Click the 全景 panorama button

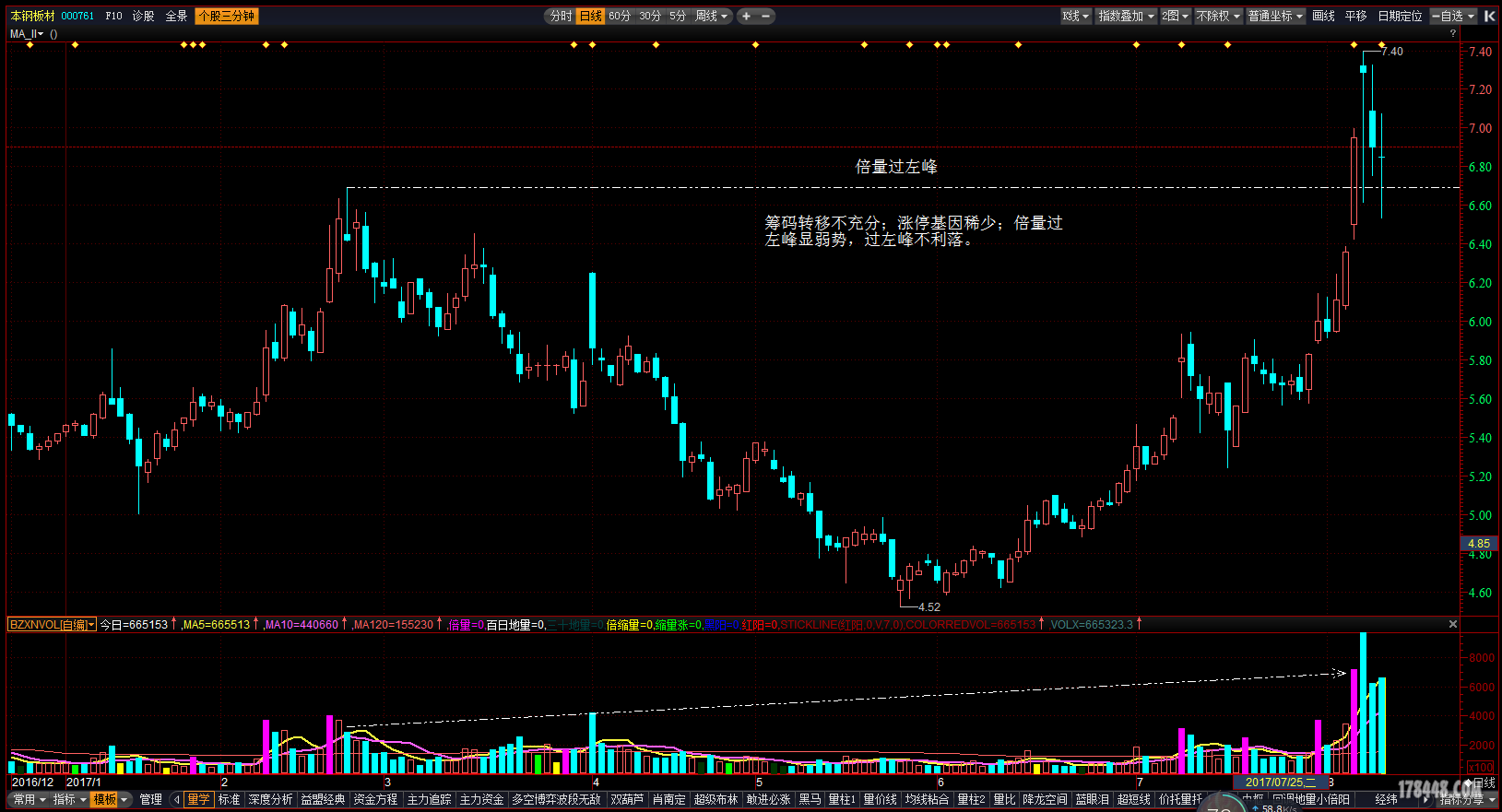point(176,16)
